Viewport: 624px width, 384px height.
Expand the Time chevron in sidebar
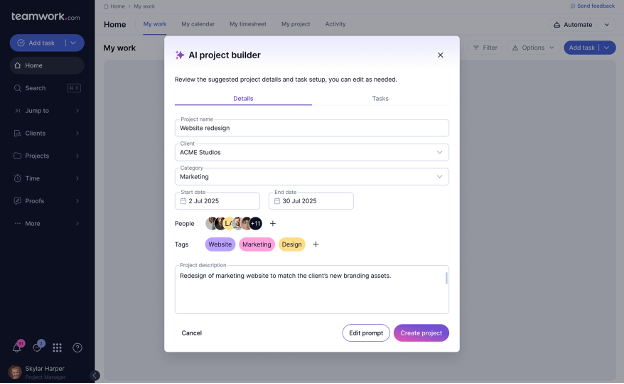tap(78, 178)
